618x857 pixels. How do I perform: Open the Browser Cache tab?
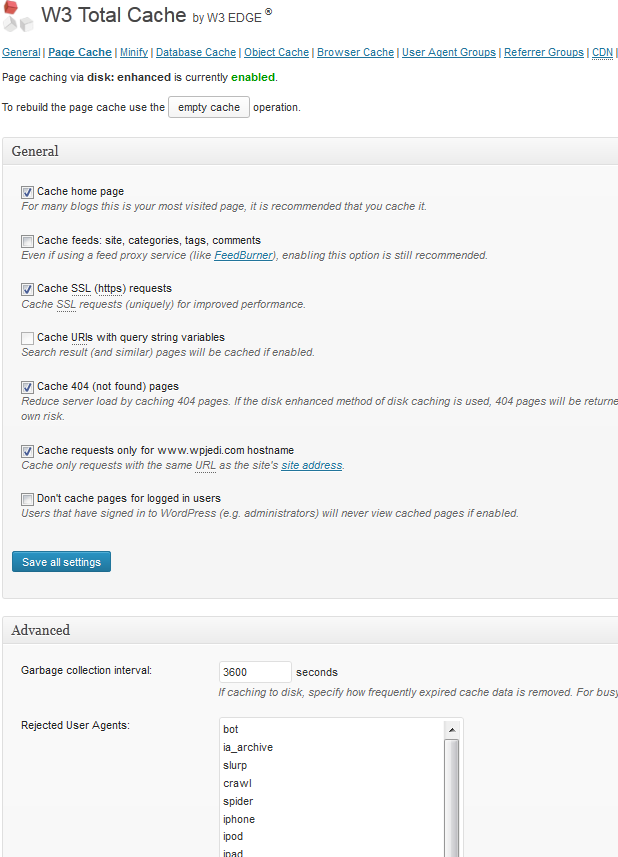coord(355,52)
